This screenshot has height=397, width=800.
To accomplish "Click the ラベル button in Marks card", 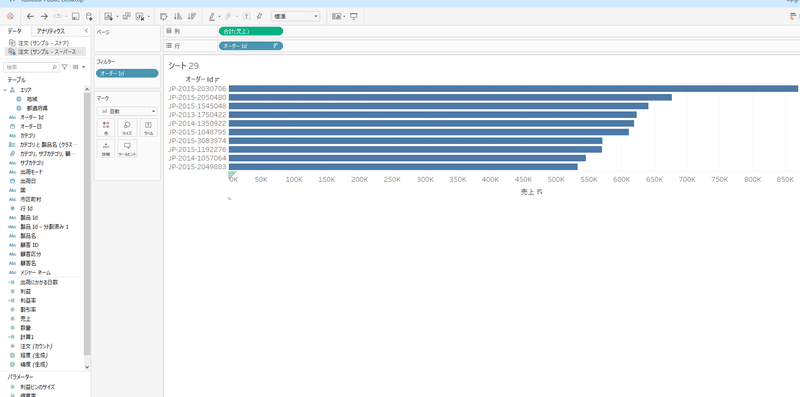I will tap(148, 127).
